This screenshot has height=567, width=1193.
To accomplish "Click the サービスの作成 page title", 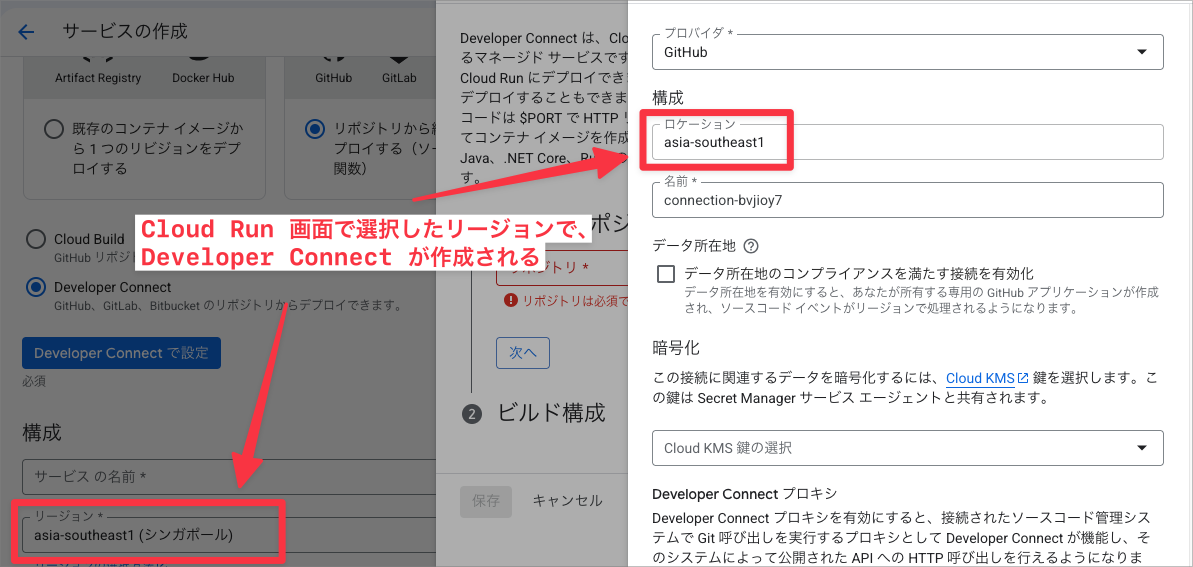I will [x=125, y=32].
